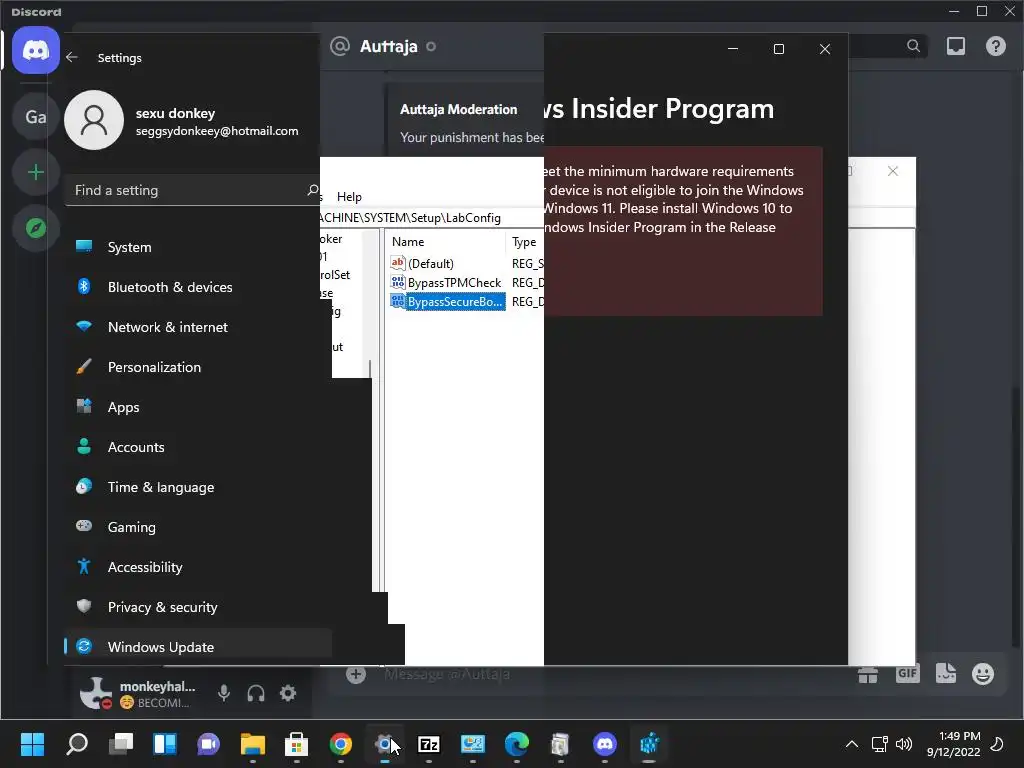Switch to Discord via taskbar icon

pyautogui.click(x=605, y=744)
